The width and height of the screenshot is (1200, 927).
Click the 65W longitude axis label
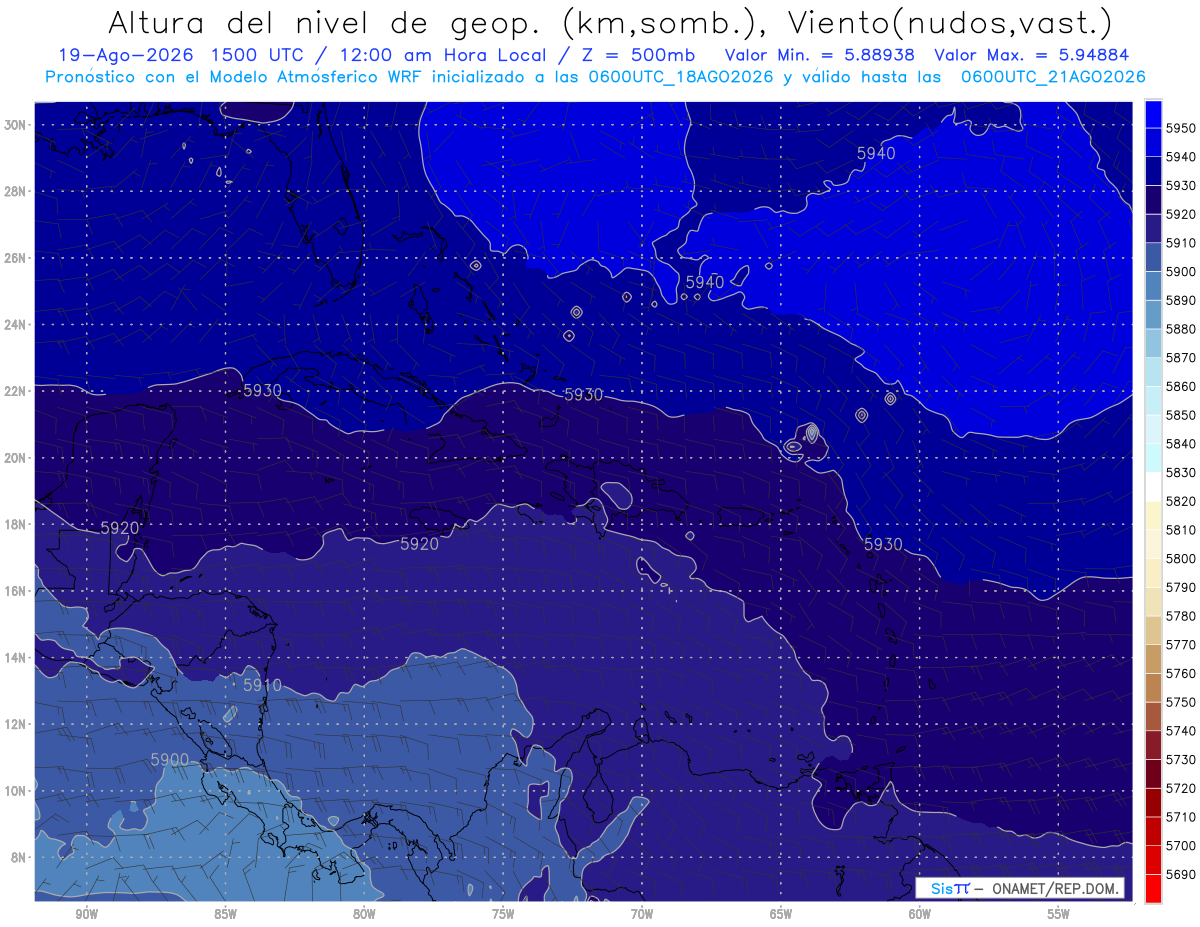click(781, 914)
